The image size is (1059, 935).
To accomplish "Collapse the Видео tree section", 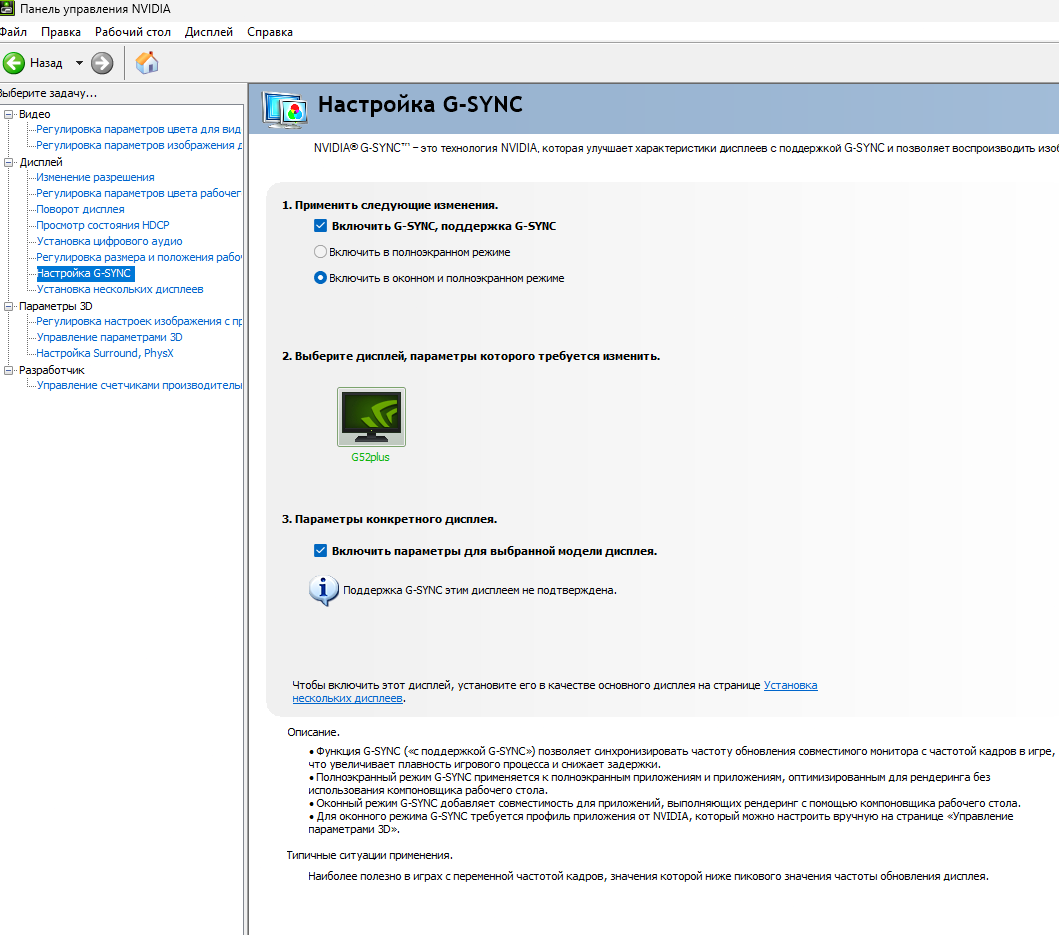I will click(x=9, y=114).
